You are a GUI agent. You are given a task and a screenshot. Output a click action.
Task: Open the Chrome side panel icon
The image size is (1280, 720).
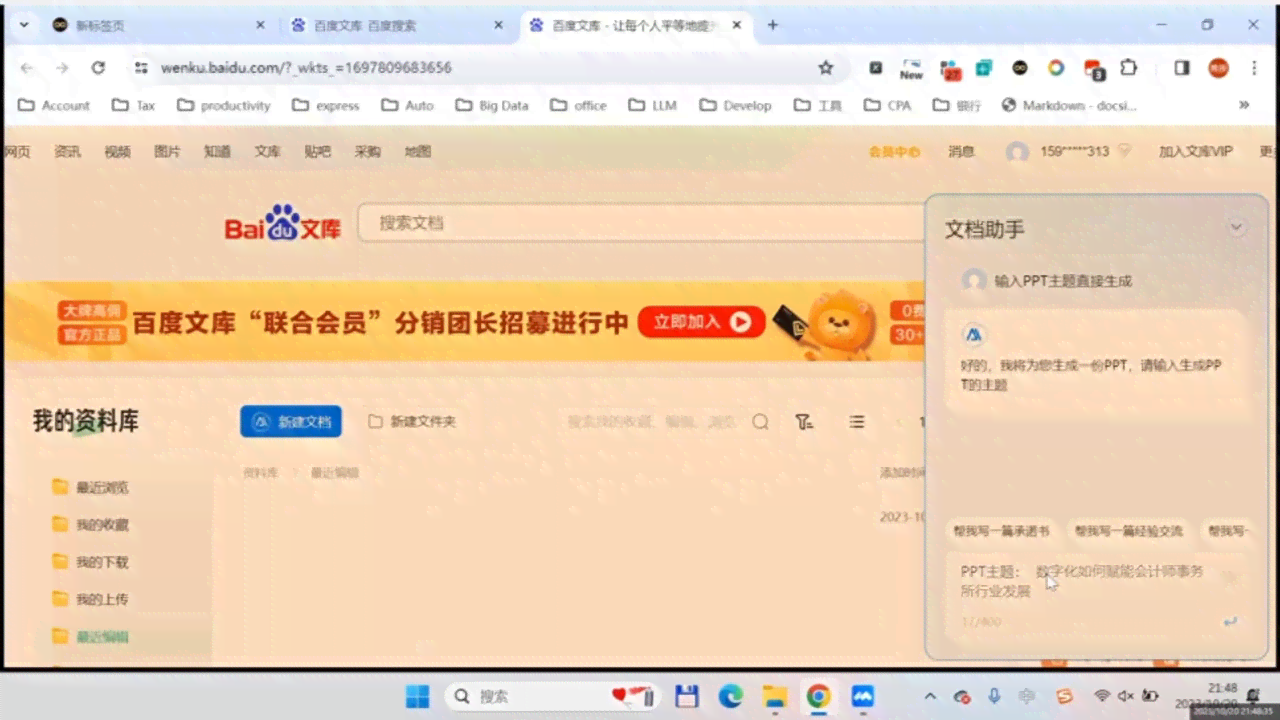pos(1182,68)
